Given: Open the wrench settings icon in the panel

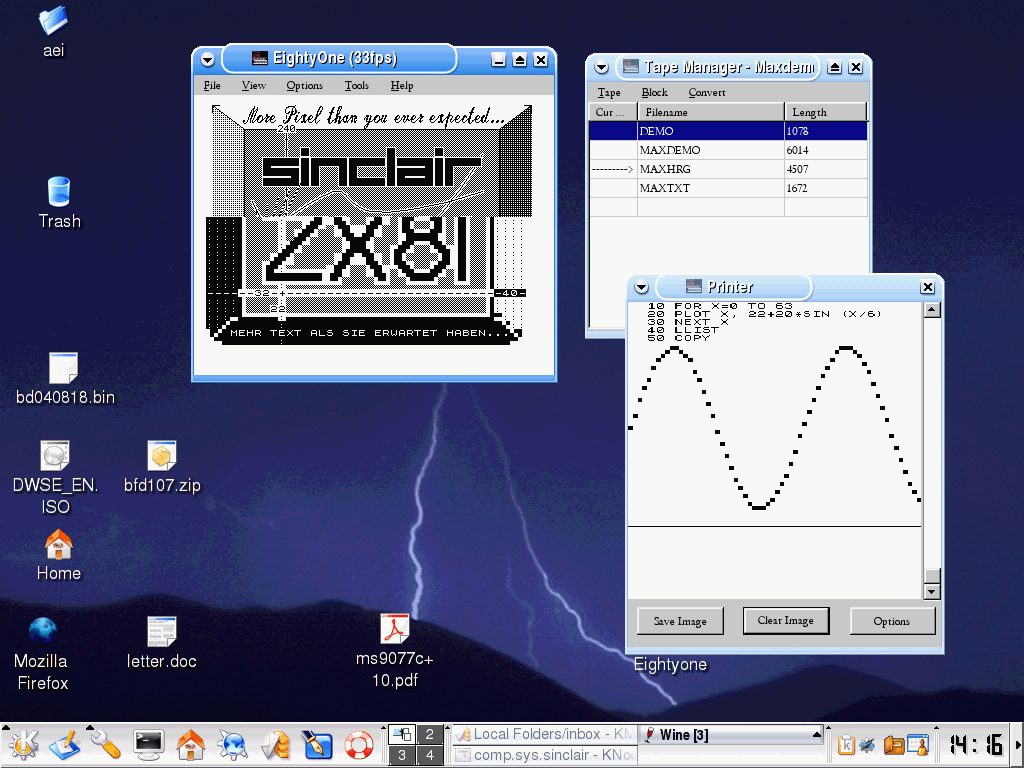Looking at the screenshot, I should (x=106, y=745).
